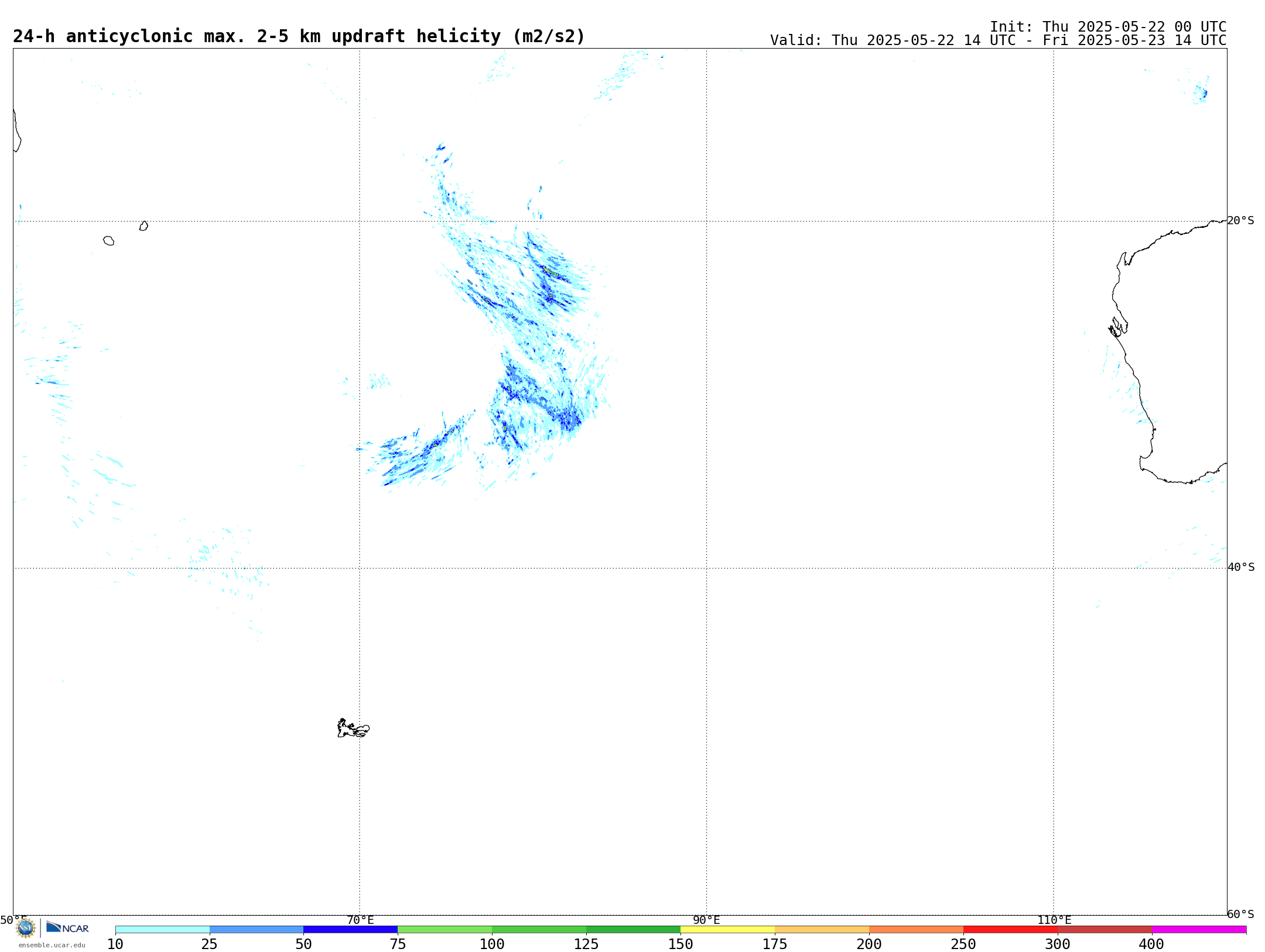Open the ensemble.ucar.edu link text

pyautogui.click(x=52, y=945)
